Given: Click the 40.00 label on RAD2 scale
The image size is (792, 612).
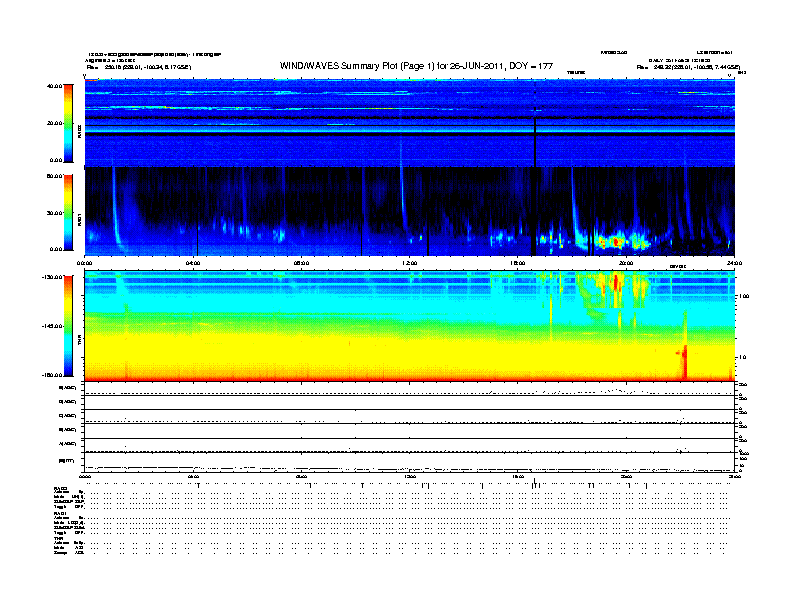Looking at the screenshot, I should point(54,86).
